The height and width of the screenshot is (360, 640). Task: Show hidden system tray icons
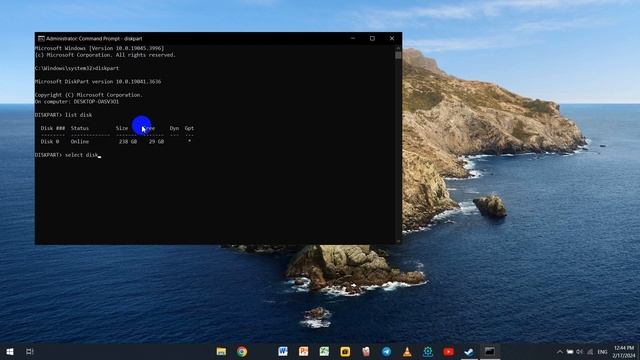[x=560, y=352]
